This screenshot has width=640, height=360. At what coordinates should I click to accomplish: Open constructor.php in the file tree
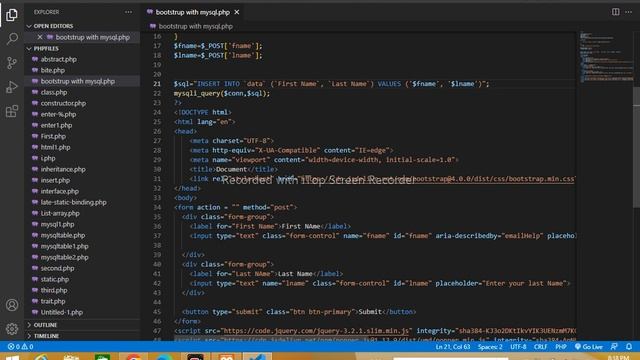[63, 103]
